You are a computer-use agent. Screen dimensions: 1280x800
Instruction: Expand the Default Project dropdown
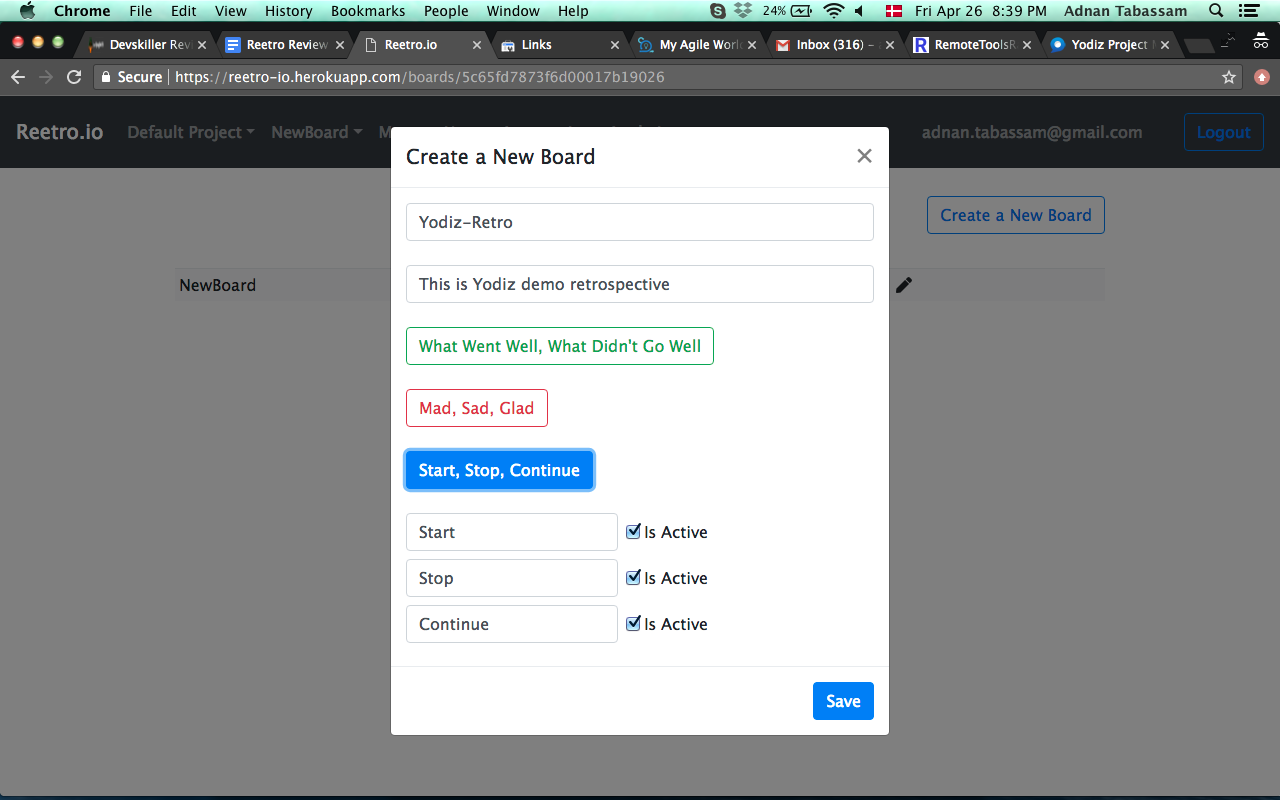point(191,132)
